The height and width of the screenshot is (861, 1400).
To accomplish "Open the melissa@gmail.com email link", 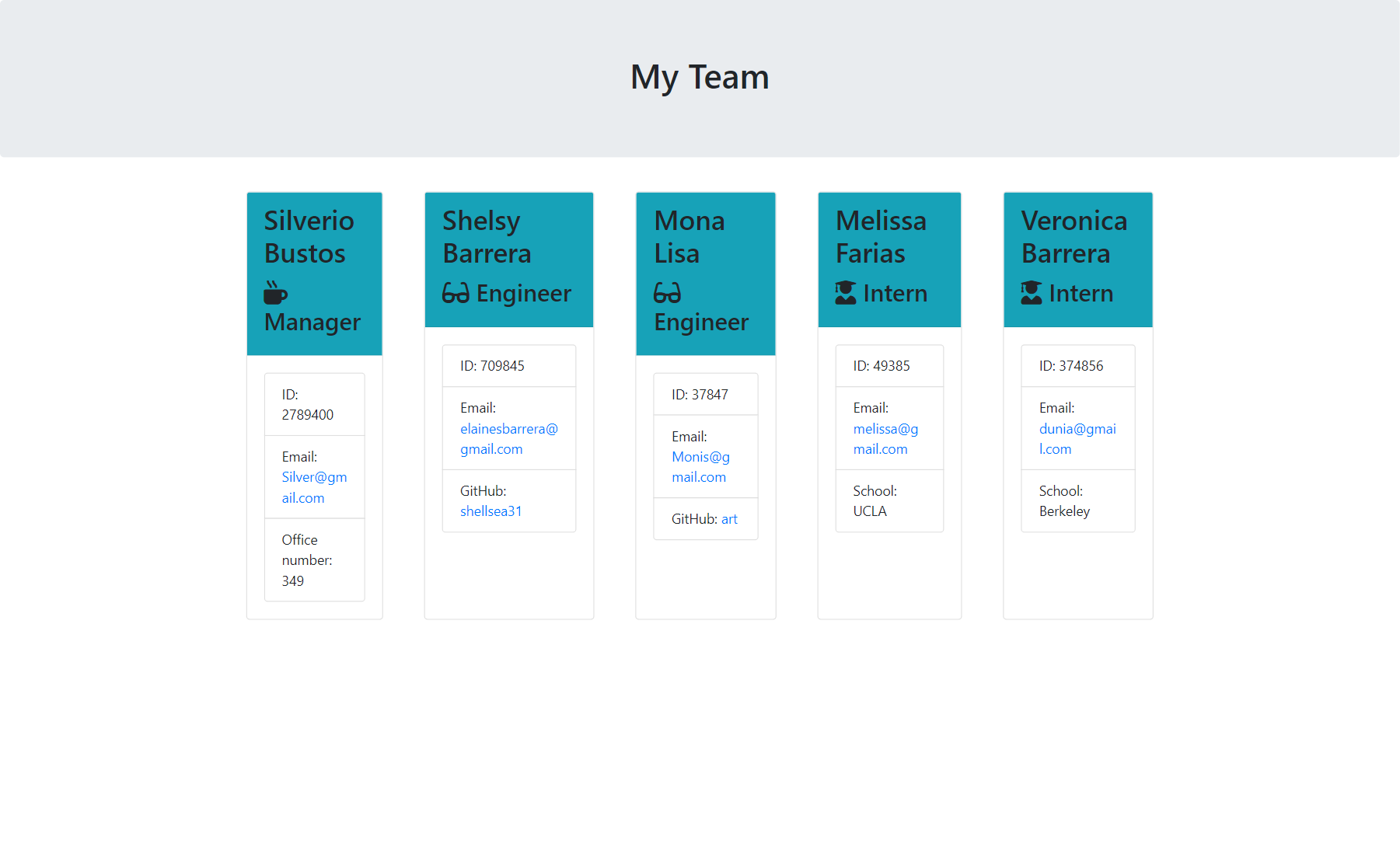I will pyautogui.click(x=885, y=439).
